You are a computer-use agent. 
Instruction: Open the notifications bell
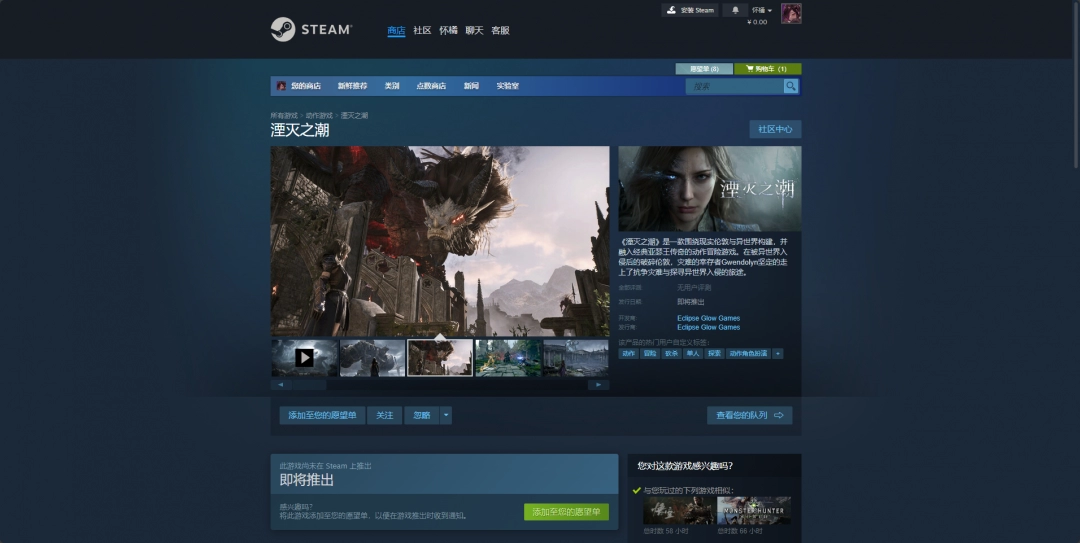736,10
